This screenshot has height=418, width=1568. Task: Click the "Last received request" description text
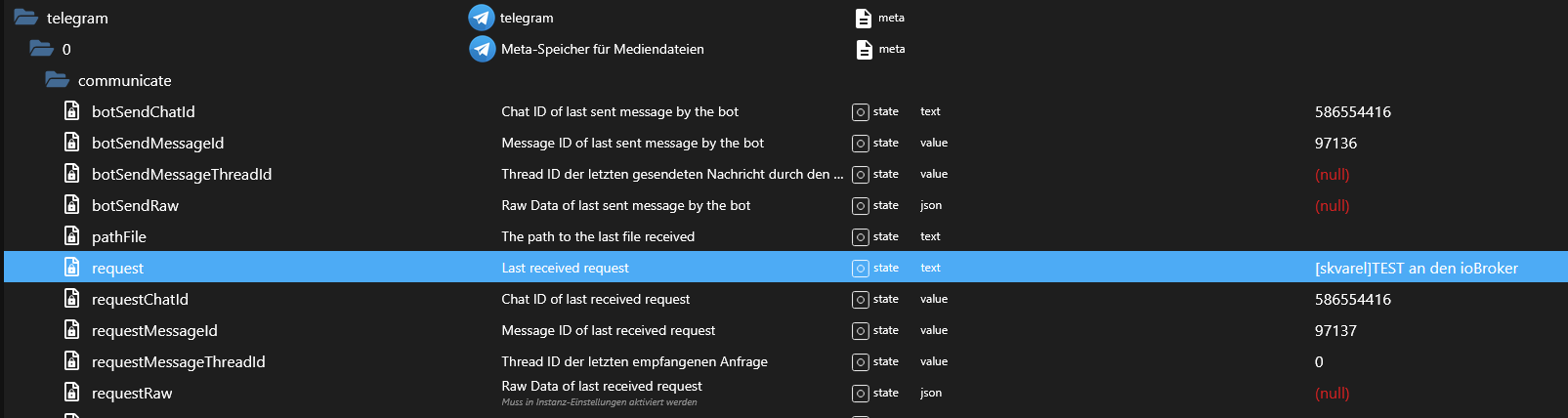566,268
